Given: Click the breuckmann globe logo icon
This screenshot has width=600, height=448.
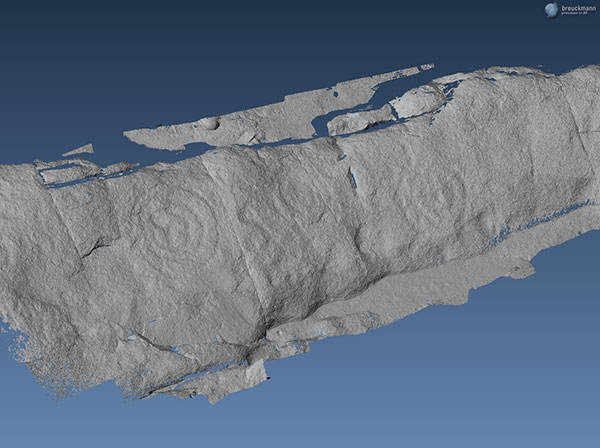Looking at the screenshot, I should 551,9.
